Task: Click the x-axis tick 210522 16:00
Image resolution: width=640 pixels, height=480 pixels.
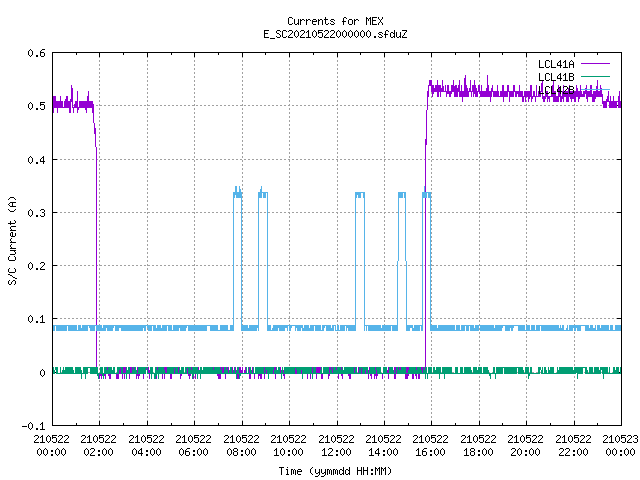Action: pos(430,445)
